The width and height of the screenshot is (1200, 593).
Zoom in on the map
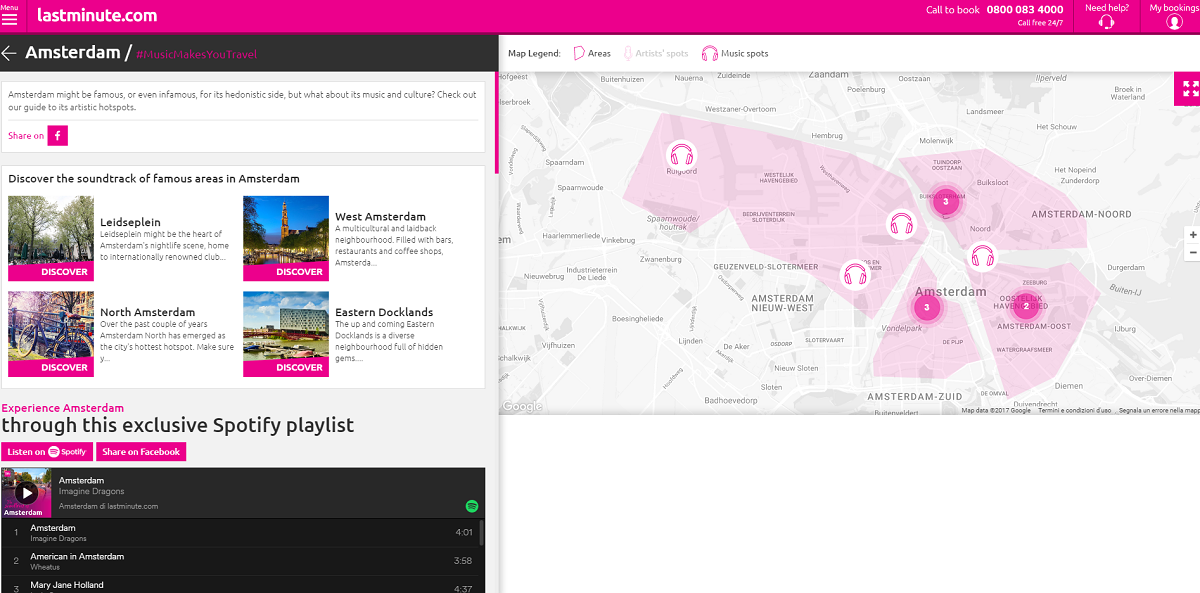(1192, 235)
